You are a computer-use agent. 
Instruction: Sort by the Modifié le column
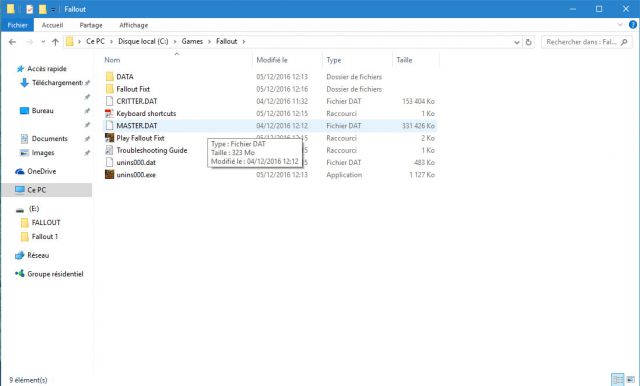pyautogui.click(x=272, y=60)
